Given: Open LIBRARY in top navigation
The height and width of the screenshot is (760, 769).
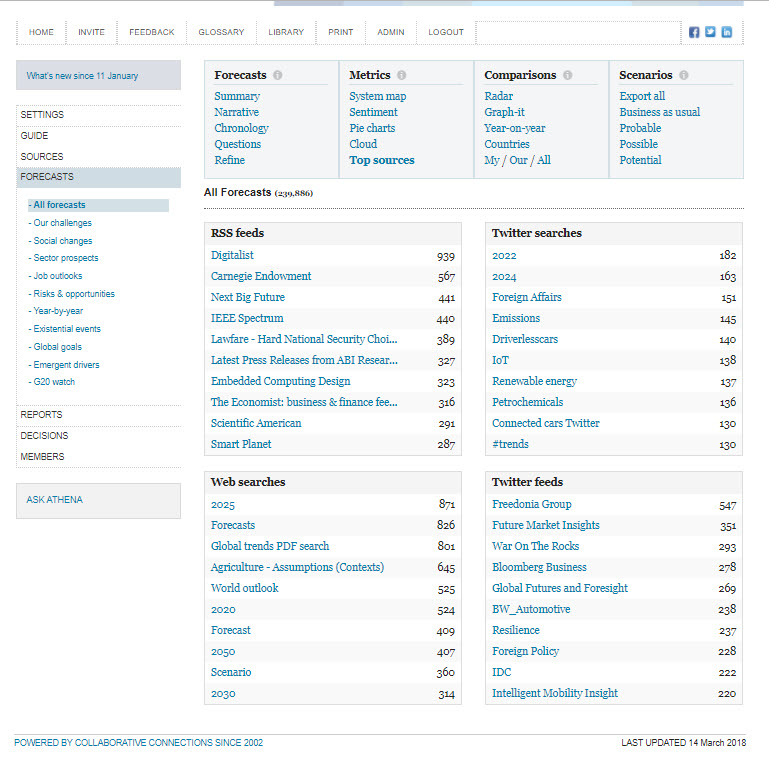Looking at the screenshot, I should click(x=286, y=32).
